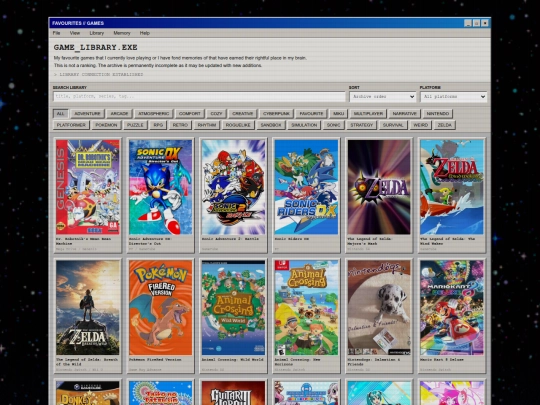The image size is (540, 405).
Task: Open Pokémon FireRed Version cover
Action: coord(160,308)
